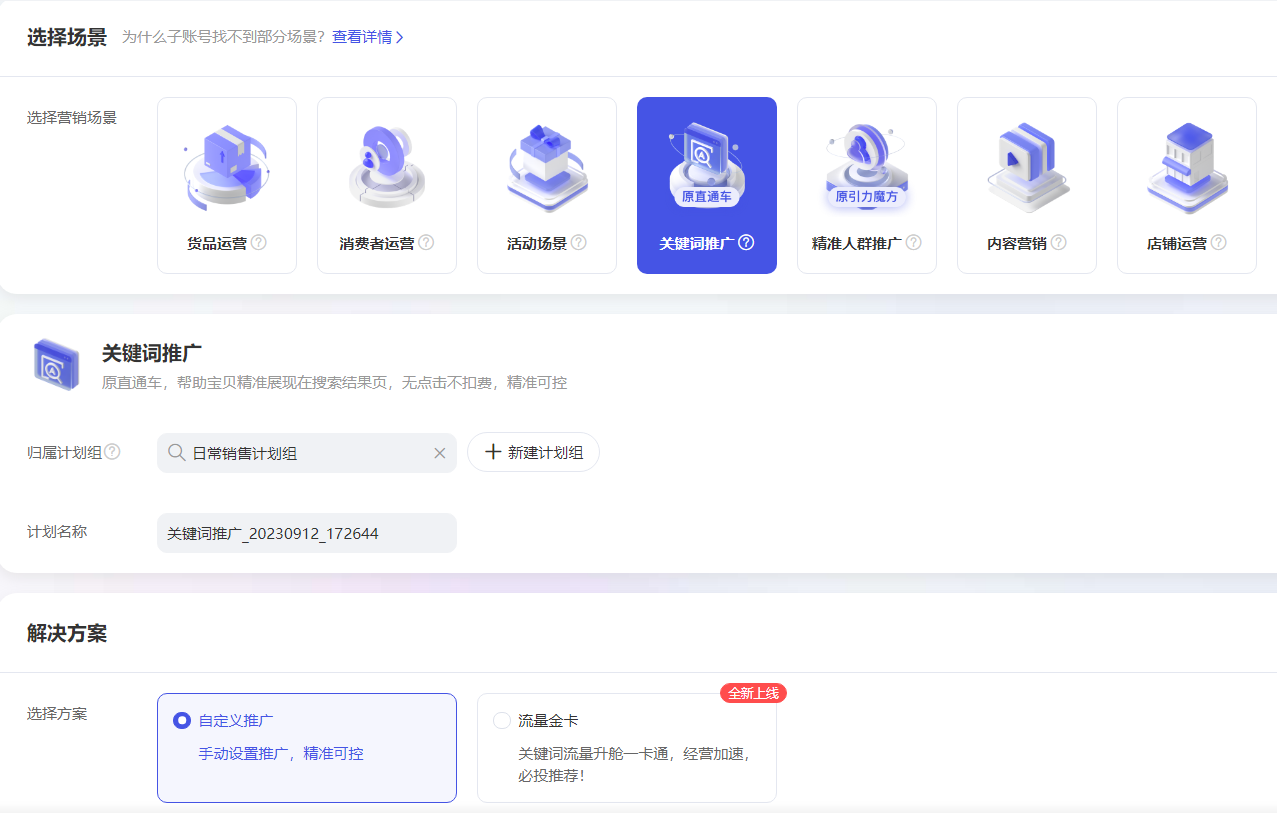This screenshot has width=1277, height=815.
Task: Select the 内容营销 scenario card
Action: point(1027,185)
